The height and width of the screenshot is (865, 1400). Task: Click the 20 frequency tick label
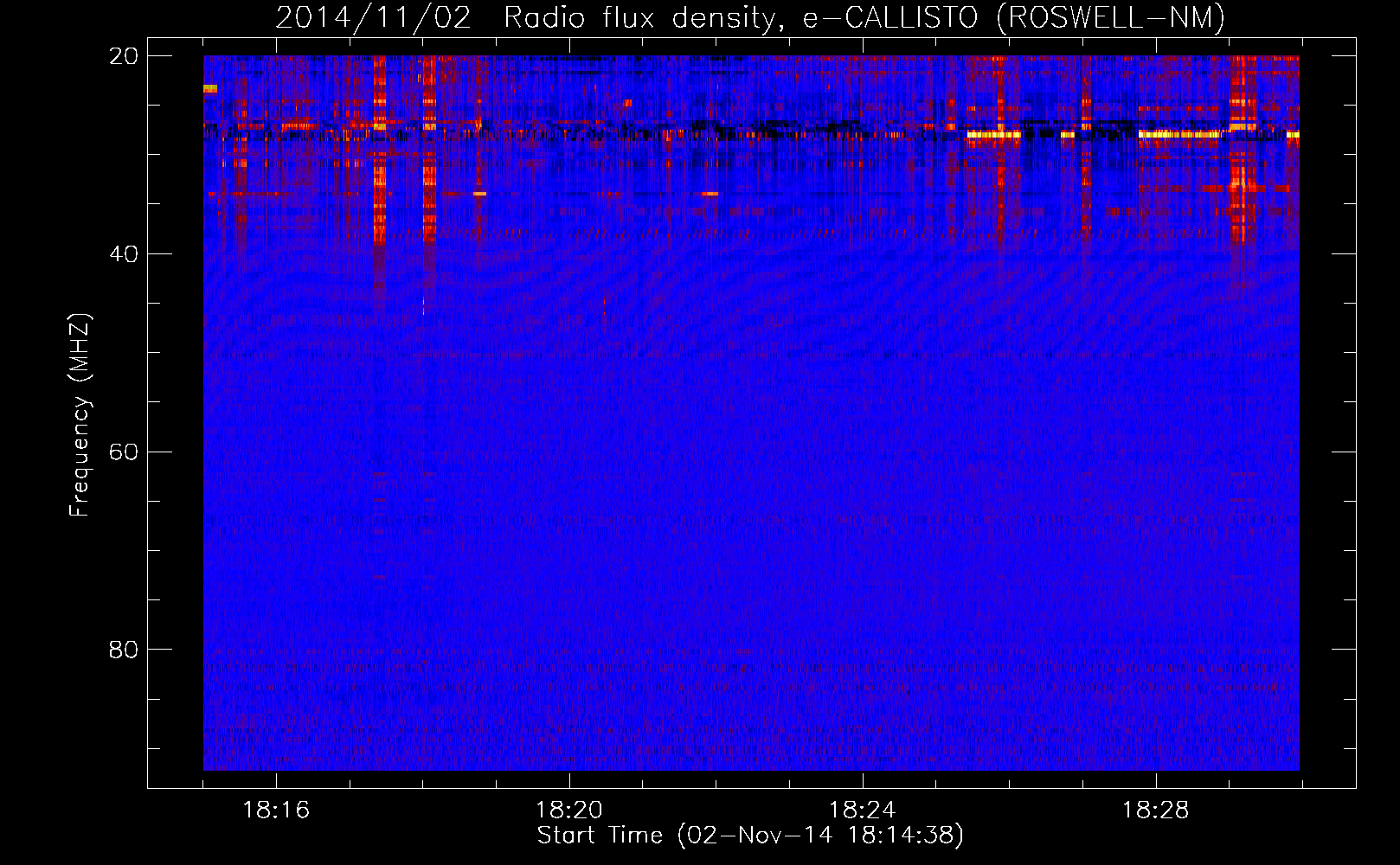(x=123, y=56)
